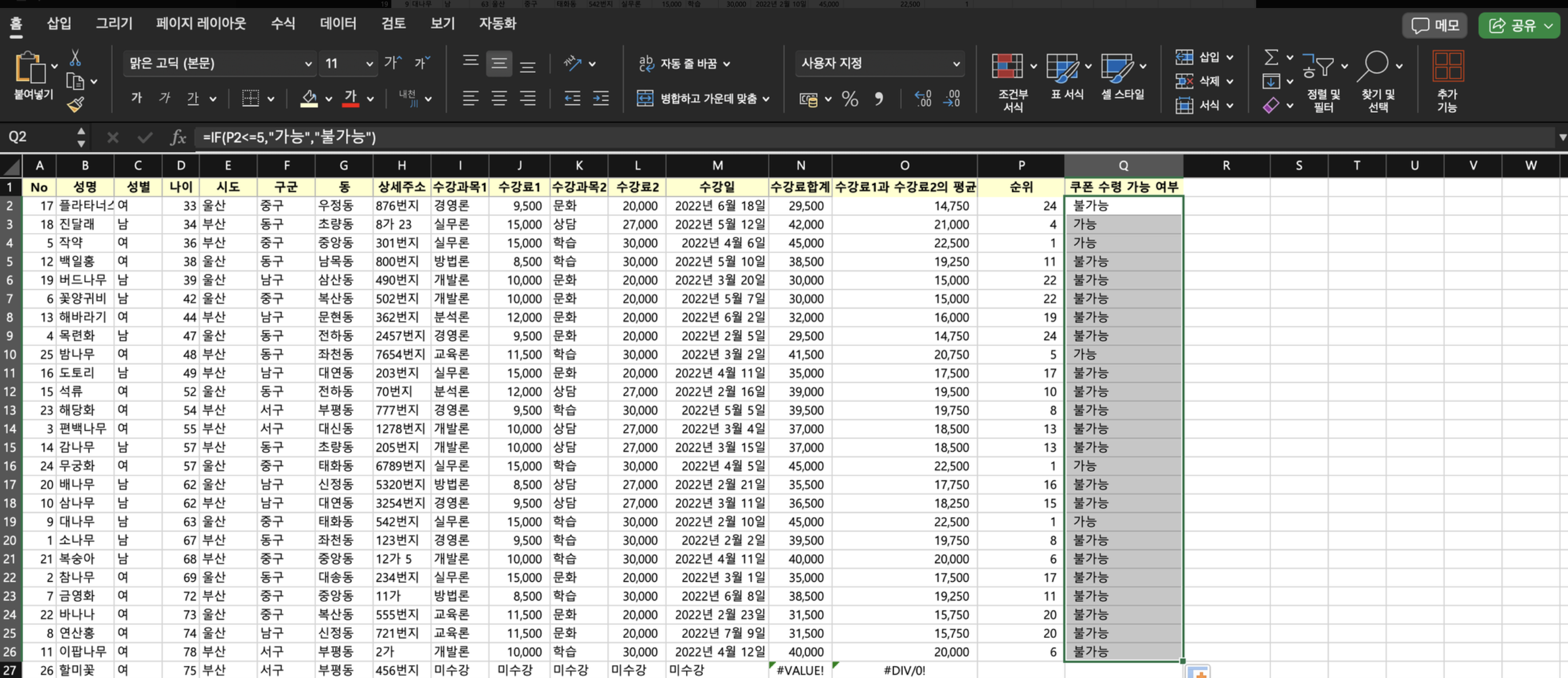The width and height of the screenshot is (1568, 678).
Task: Switch to the 수식 (Formulas) tab
Action: tap(283, 23)
